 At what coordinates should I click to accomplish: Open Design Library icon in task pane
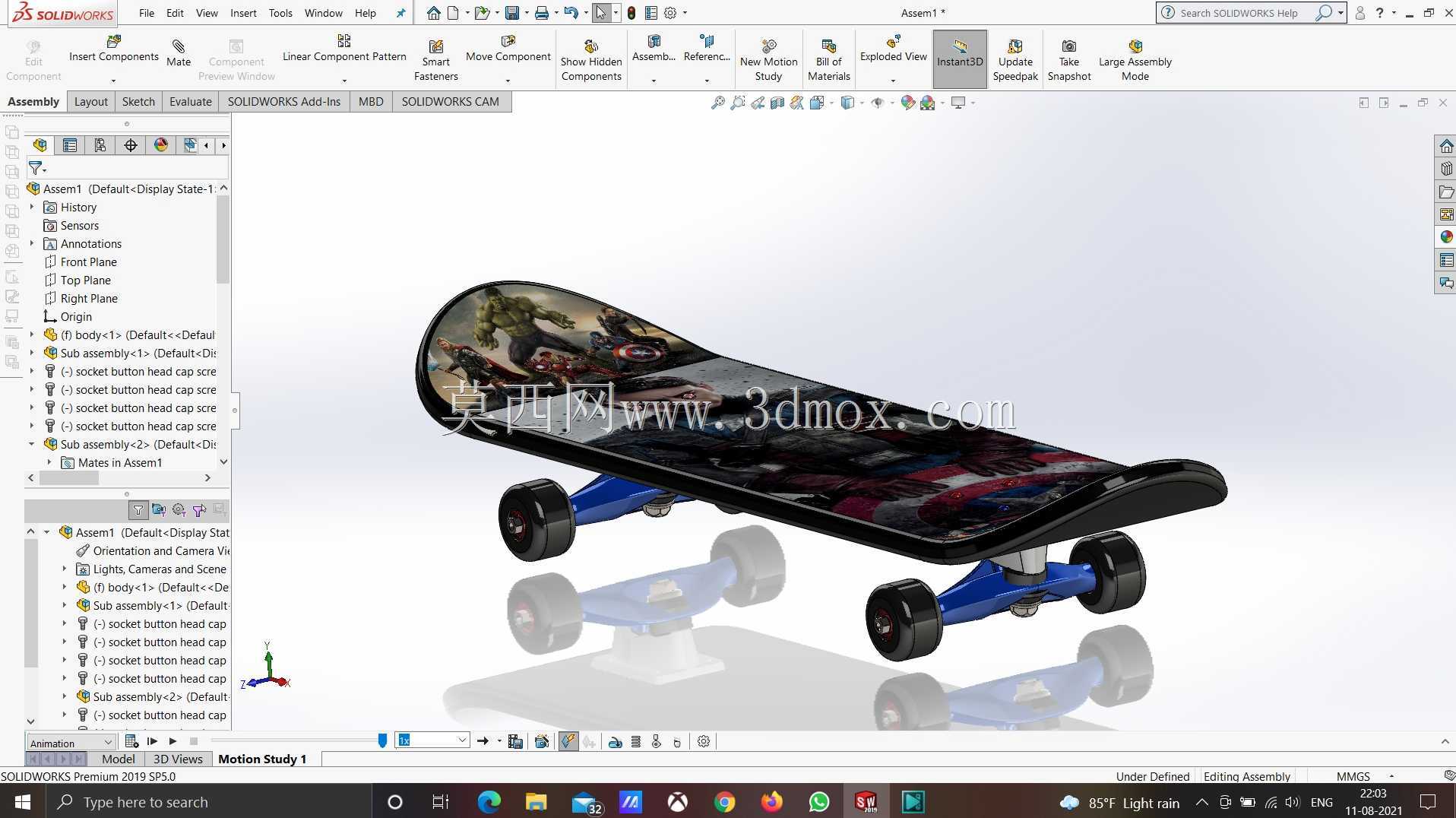pos(1445,169)
